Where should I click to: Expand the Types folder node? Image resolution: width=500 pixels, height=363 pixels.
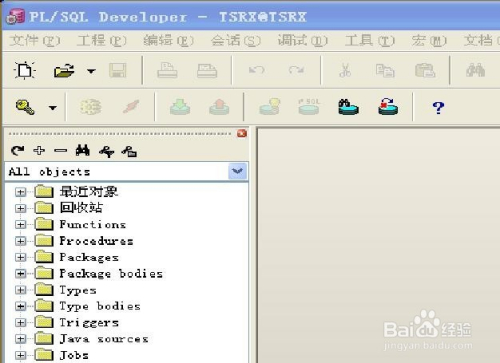coord(20,290)
